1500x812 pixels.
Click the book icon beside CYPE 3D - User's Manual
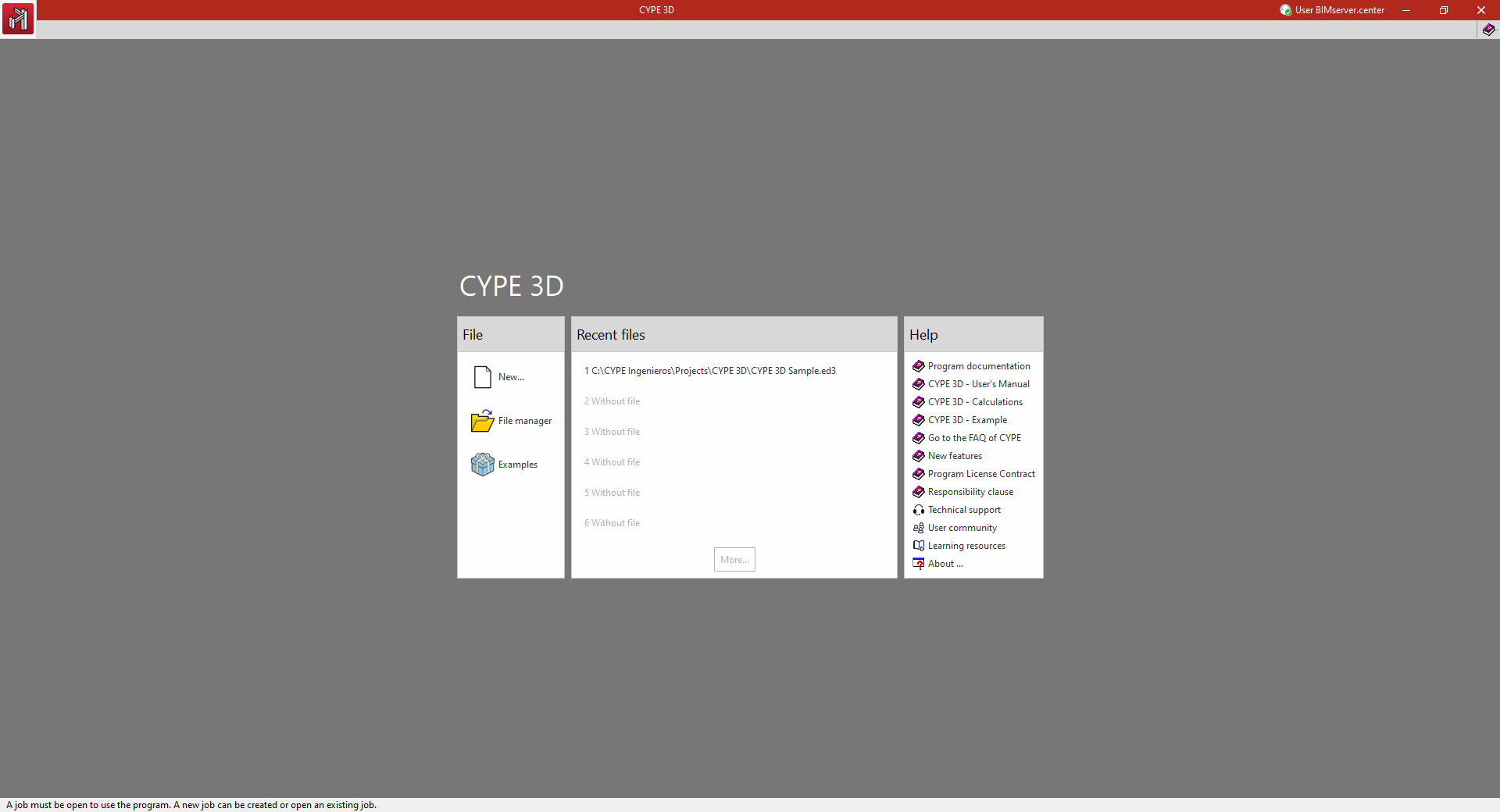pos(919,384)
